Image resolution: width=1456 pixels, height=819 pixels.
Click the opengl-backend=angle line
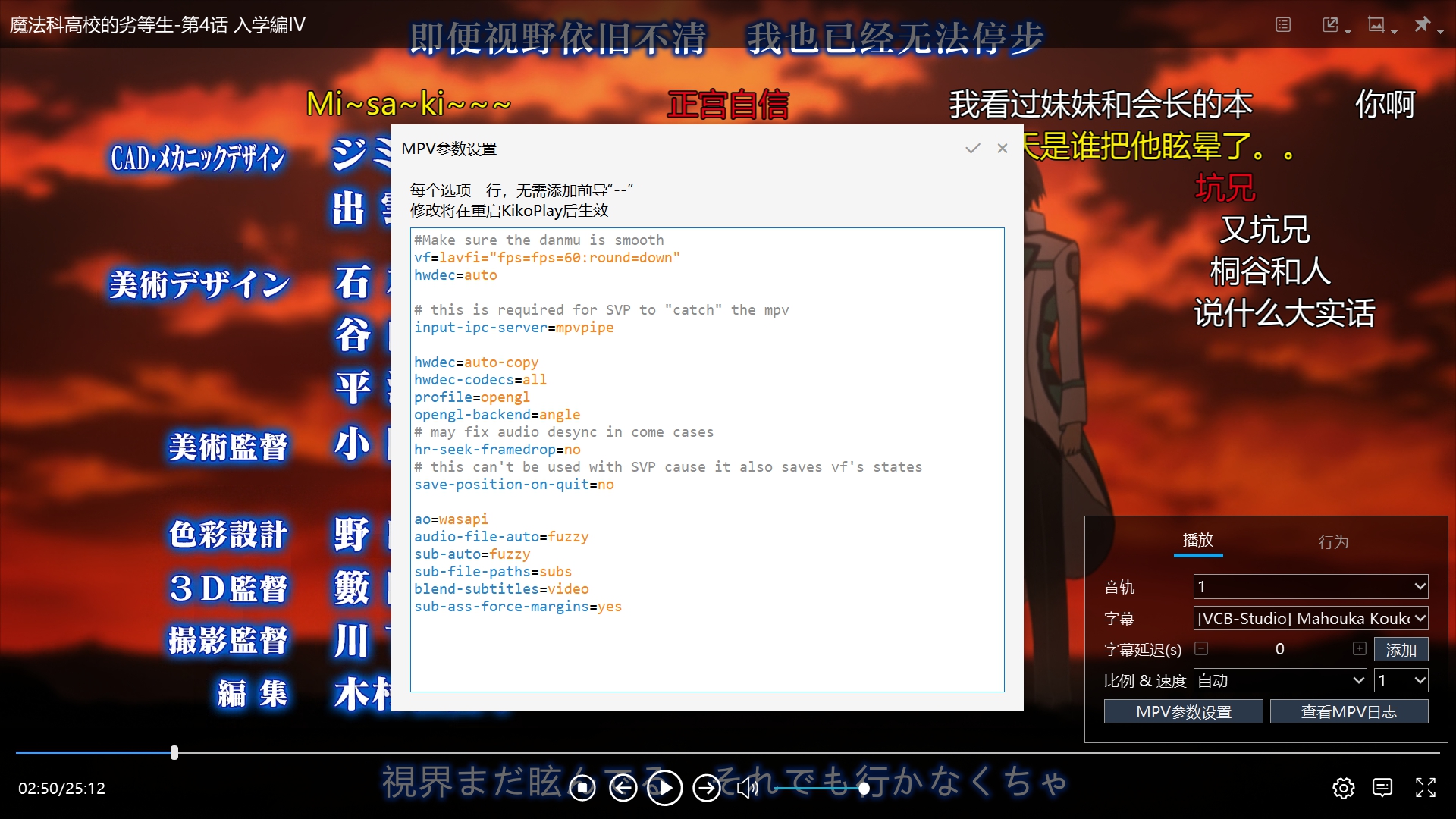point(497,415)
